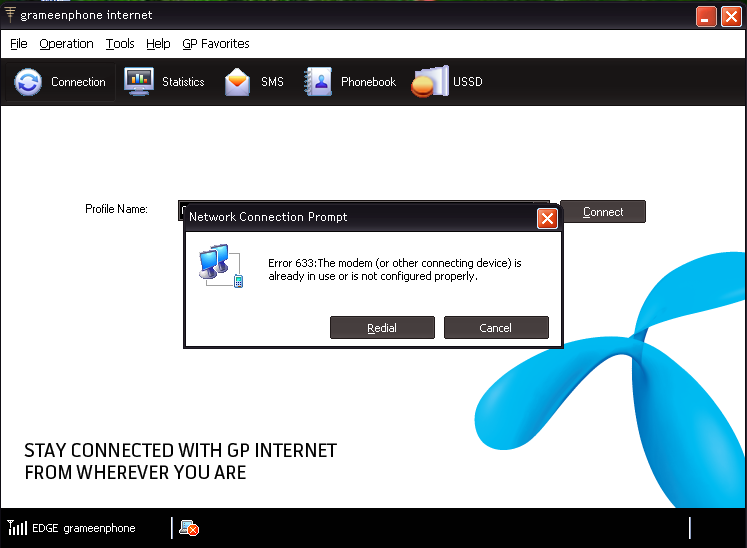Click the Profile Name label

pyautogui.click(x=116, y=209)
